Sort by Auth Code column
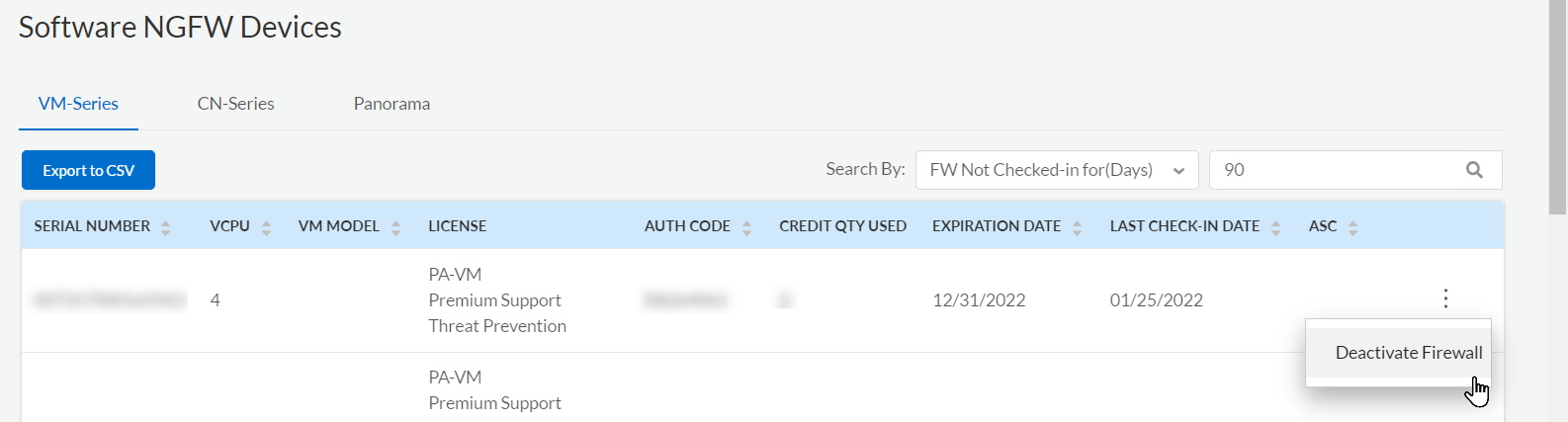 (x=746, y=227)
